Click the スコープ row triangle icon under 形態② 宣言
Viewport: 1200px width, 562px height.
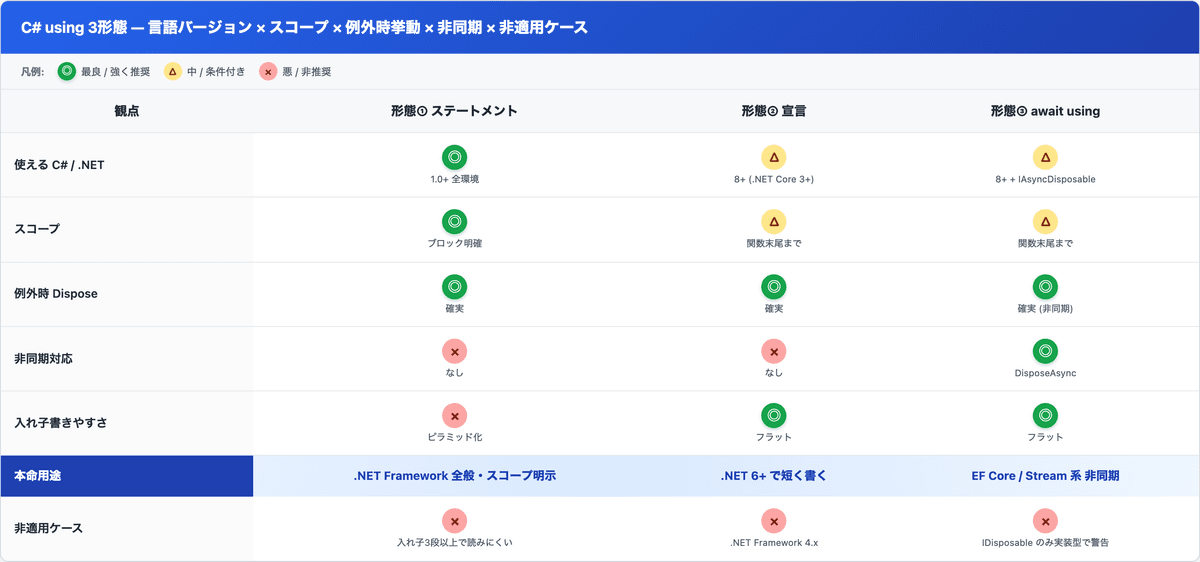click(x=773, y=222)
